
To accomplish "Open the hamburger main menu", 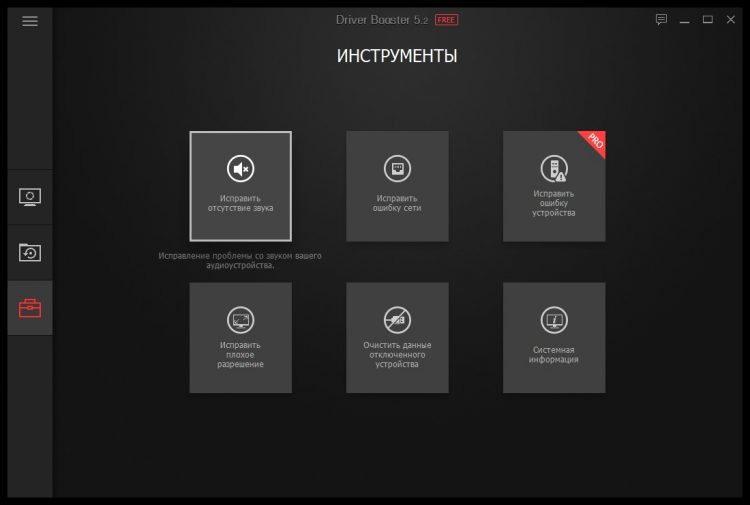I will [x=30, y=20].
